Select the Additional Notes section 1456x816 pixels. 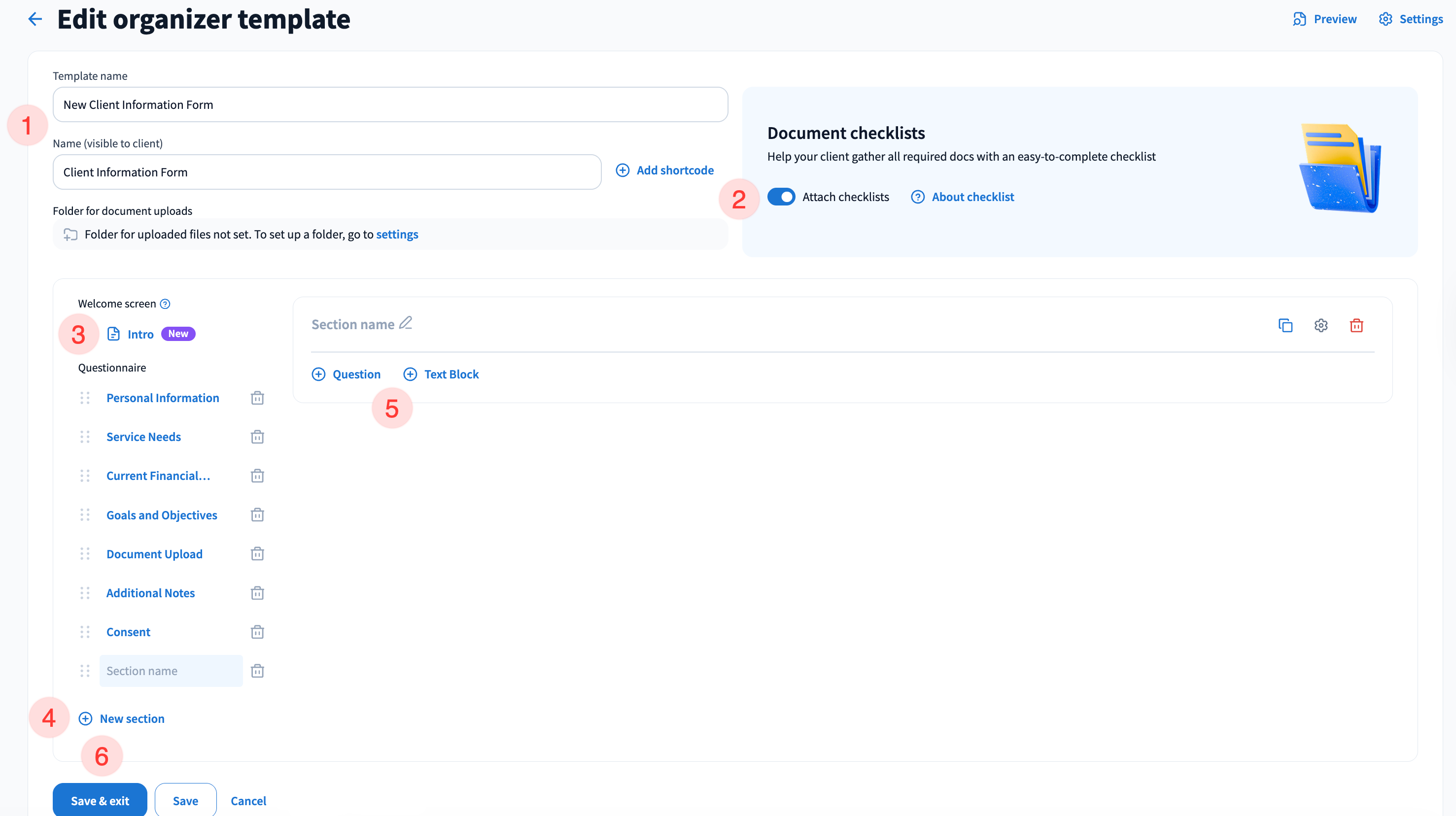pos(150,593)
